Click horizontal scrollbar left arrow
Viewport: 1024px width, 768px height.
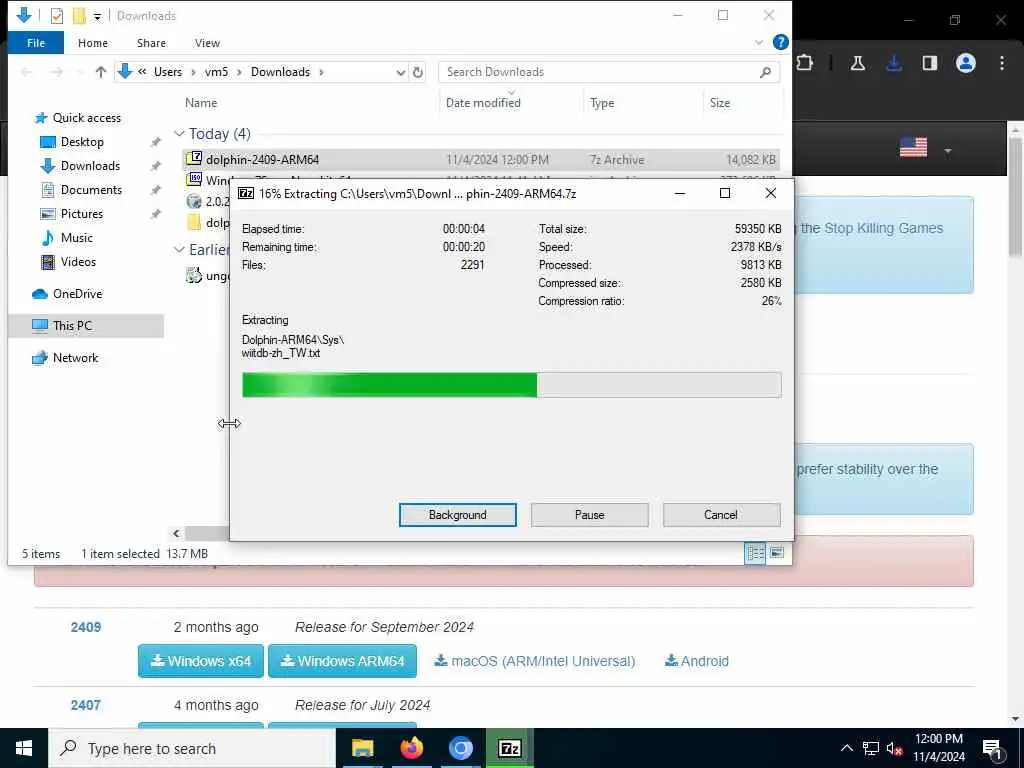pyautogui.click(x=176, y=534)
